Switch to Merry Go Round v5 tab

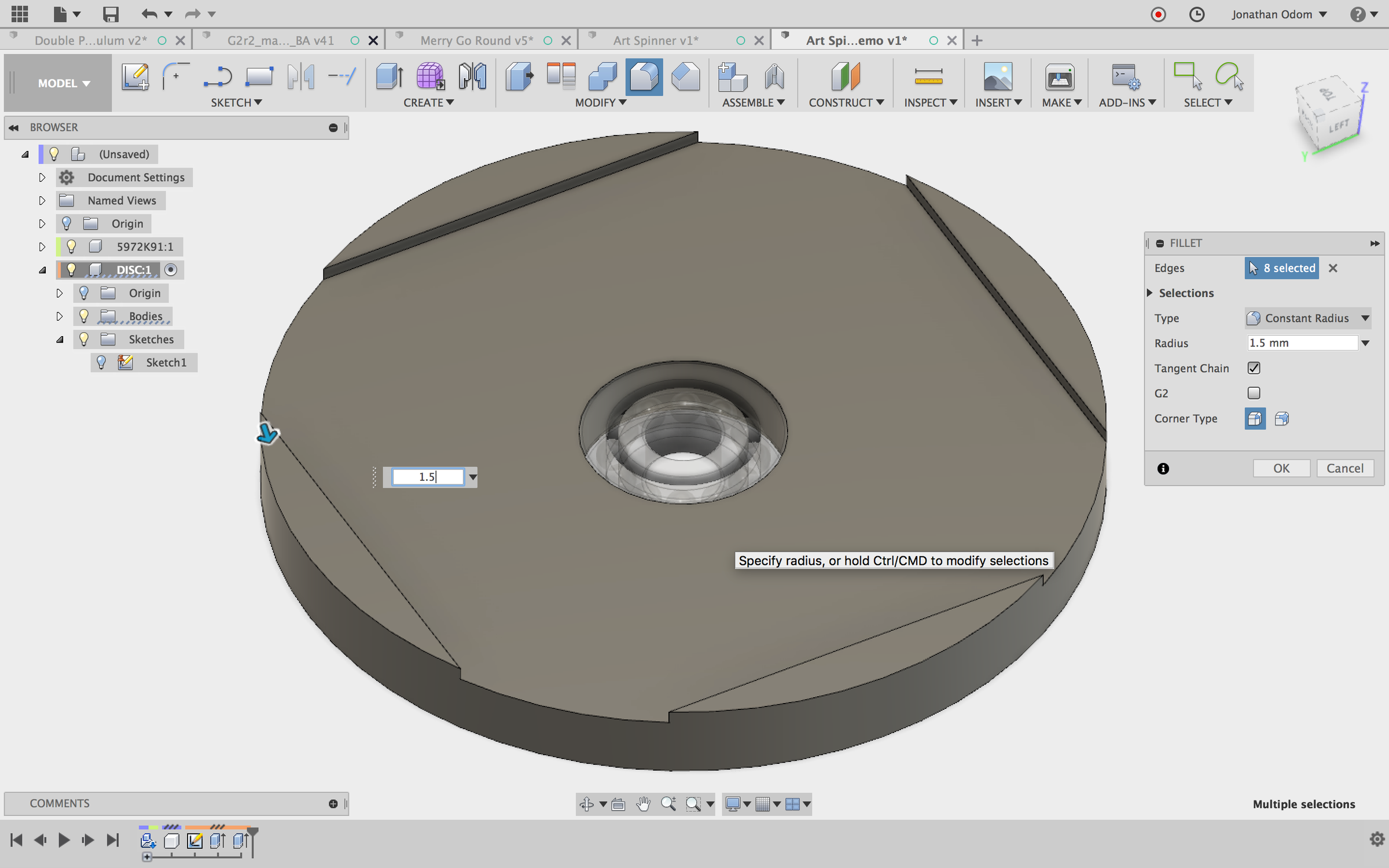(476, 40)
